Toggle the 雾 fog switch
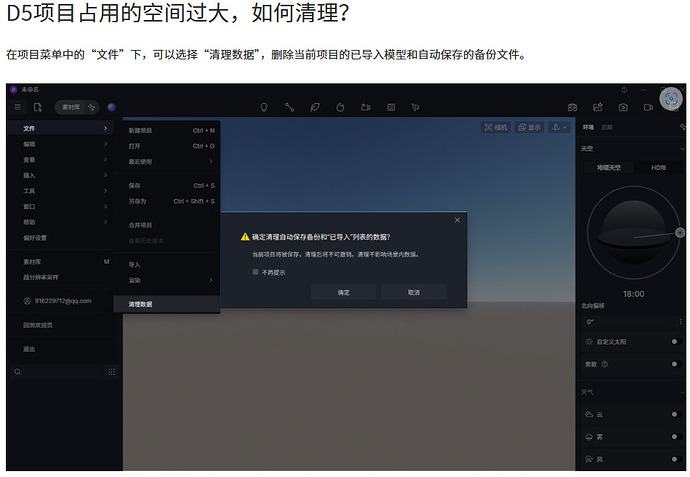This screenshot has height=477, width=690. [676, 437]
